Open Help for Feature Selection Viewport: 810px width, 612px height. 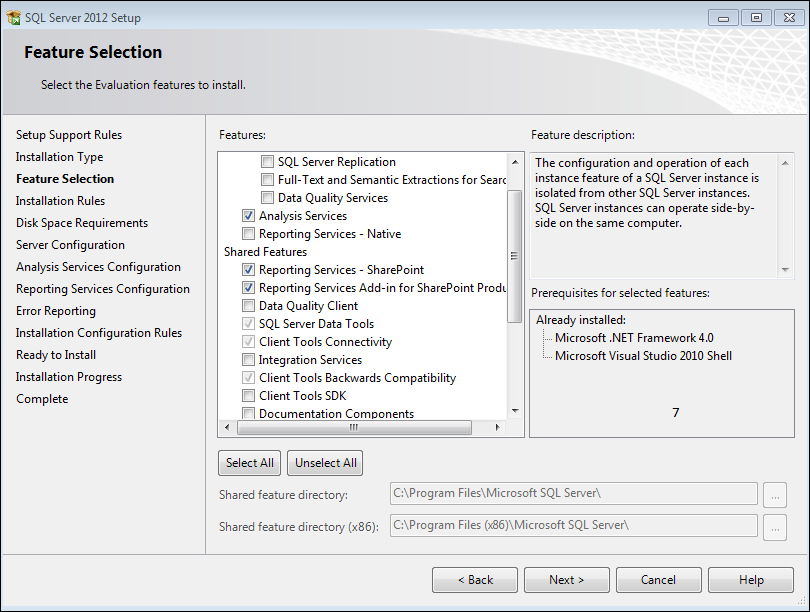pyautogui.click(x=751, y=580)
